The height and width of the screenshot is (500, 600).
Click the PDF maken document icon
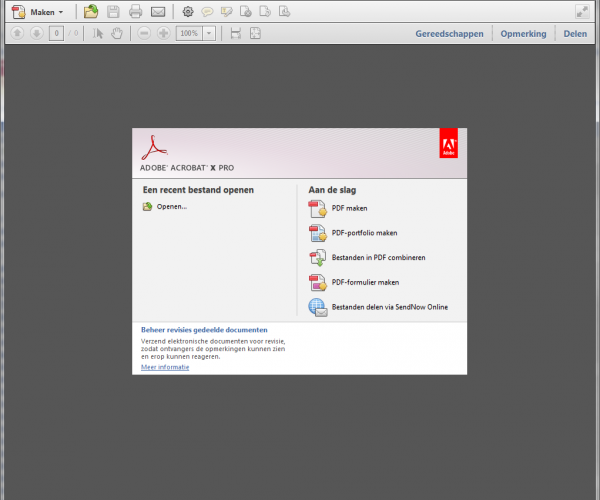point(317,209)
